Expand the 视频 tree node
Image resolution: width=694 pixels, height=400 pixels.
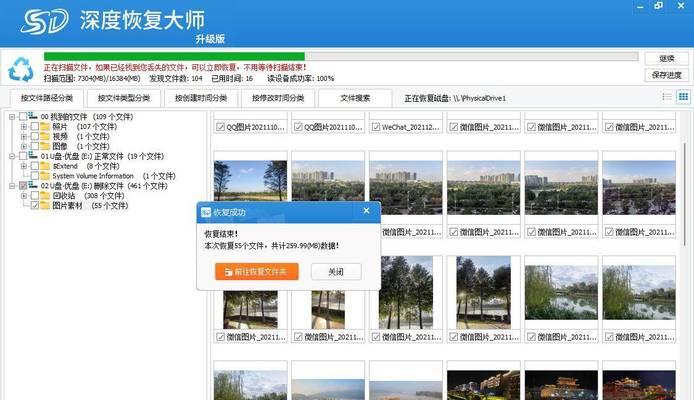[x=24, y=136]
